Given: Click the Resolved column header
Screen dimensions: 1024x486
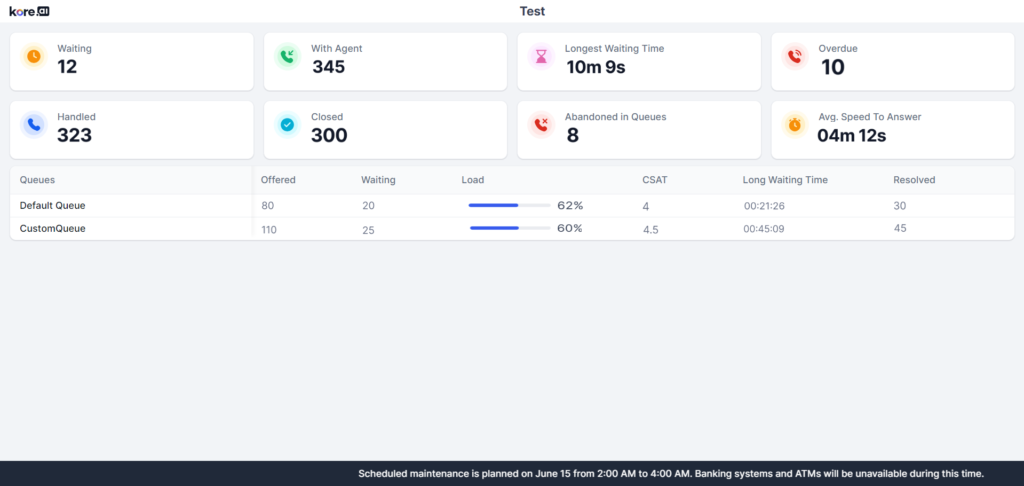Looking at the screenshot, I should coord(914,180).
